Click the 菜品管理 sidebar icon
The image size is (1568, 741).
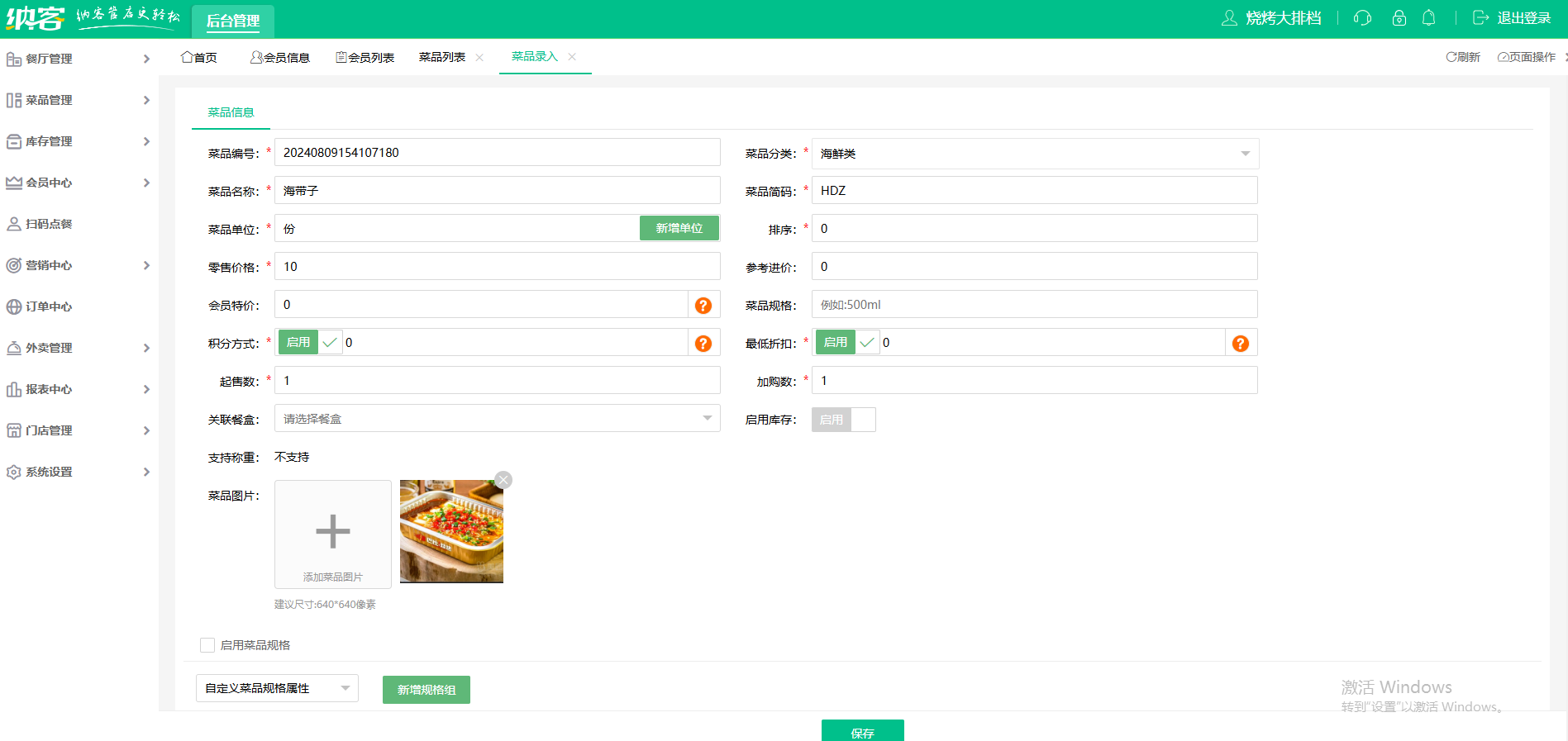tap(14, 100)
